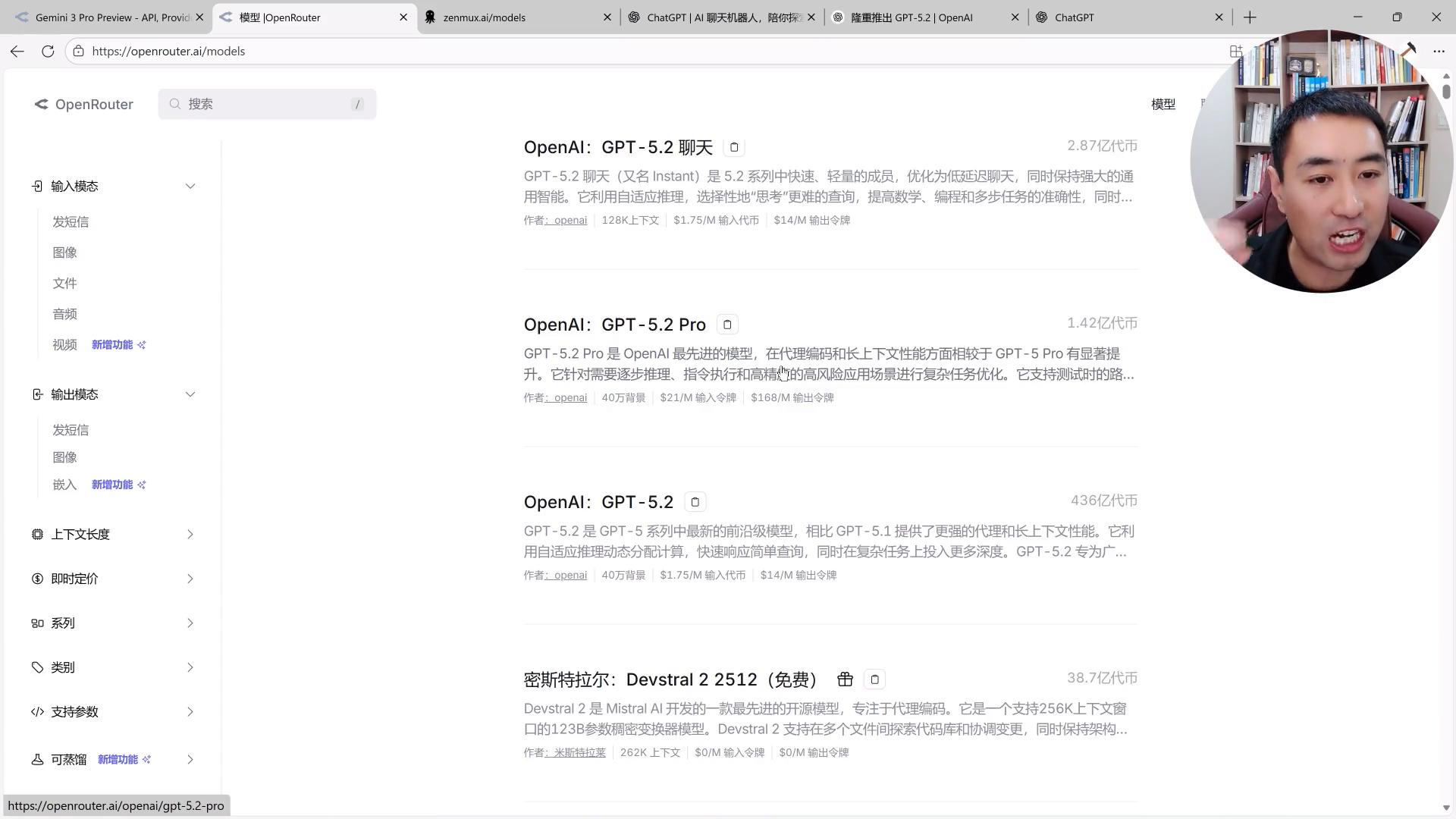Copy the GPT-5.2 聊天 model identifier
1456x819 pixels.
point(733,146)
